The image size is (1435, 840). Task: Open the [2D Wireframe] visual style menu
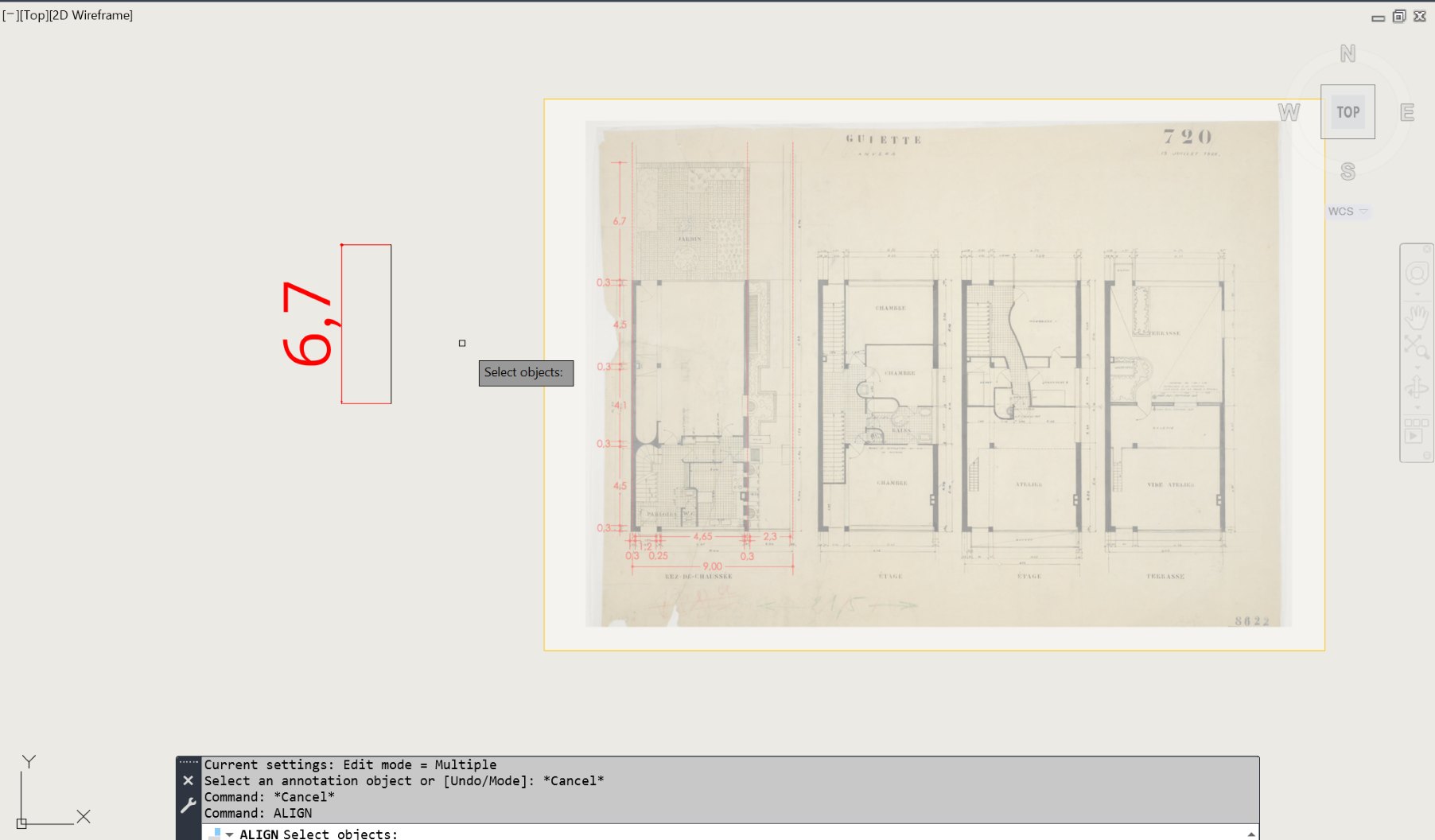[x=91, y=15]
